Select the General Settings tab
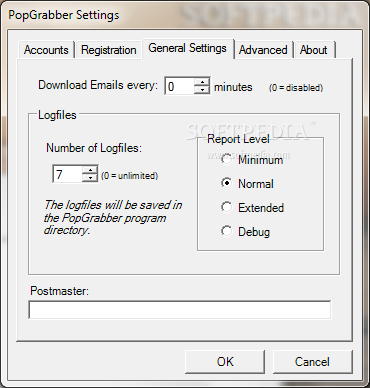370x388 pixels. click(188, 48)
